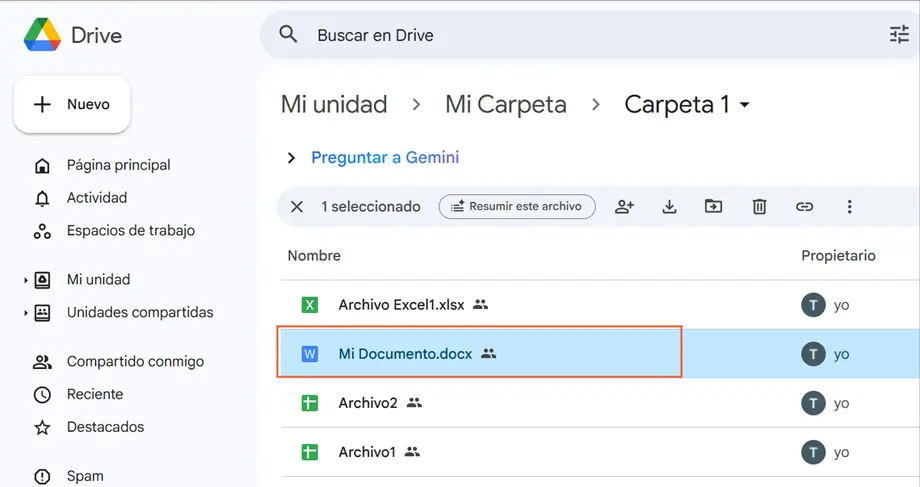The width and height of the screenshot is (920, 487).
Task: Click the Espacios de trabajo icon
Action: coord(42,232)
